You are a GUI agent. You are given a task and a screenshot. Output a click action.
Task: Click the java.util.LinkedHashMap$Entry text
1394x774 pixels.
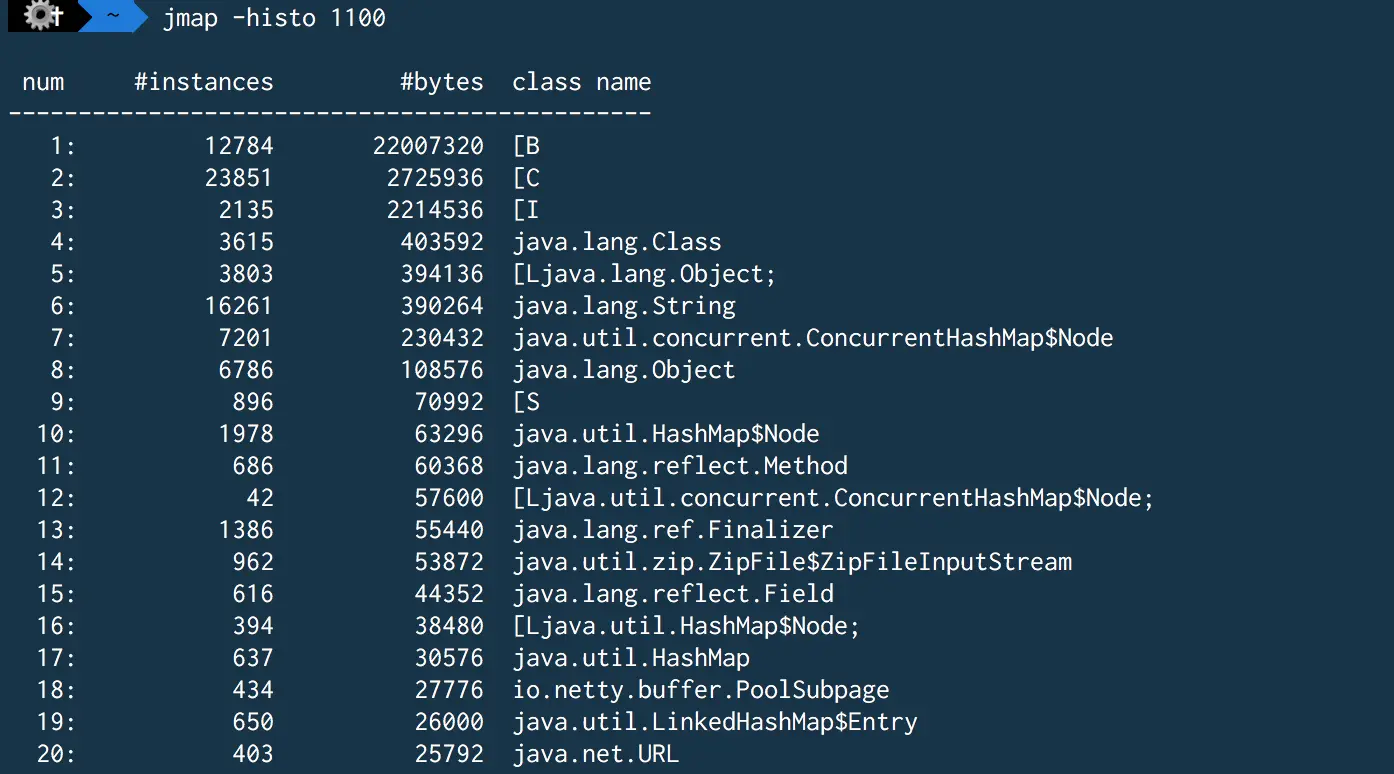tap(714, 722)
